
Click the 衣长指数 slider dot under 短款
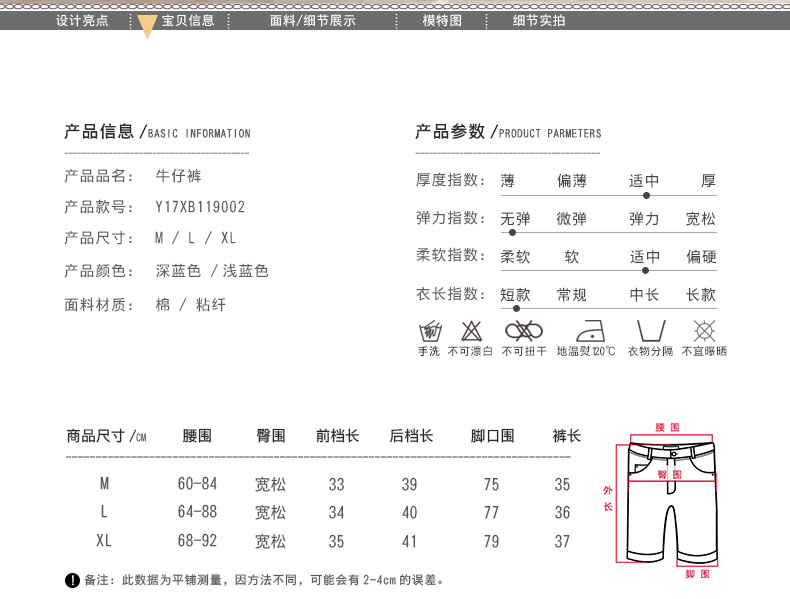point(516,308)
